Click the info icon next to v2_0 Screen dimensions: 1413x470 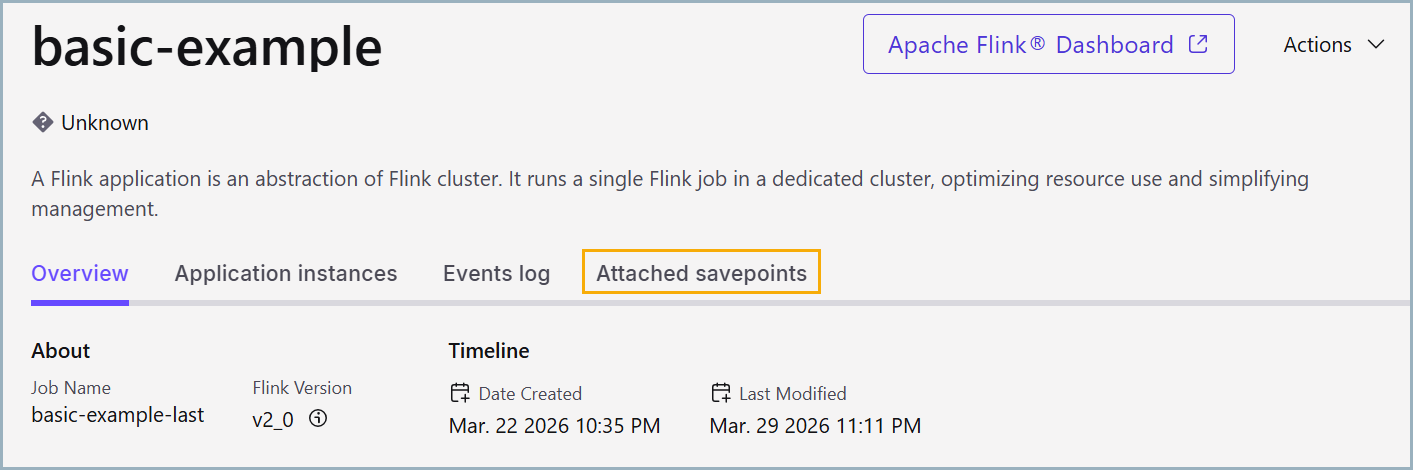pyautogui.click(x=318, y=419)
